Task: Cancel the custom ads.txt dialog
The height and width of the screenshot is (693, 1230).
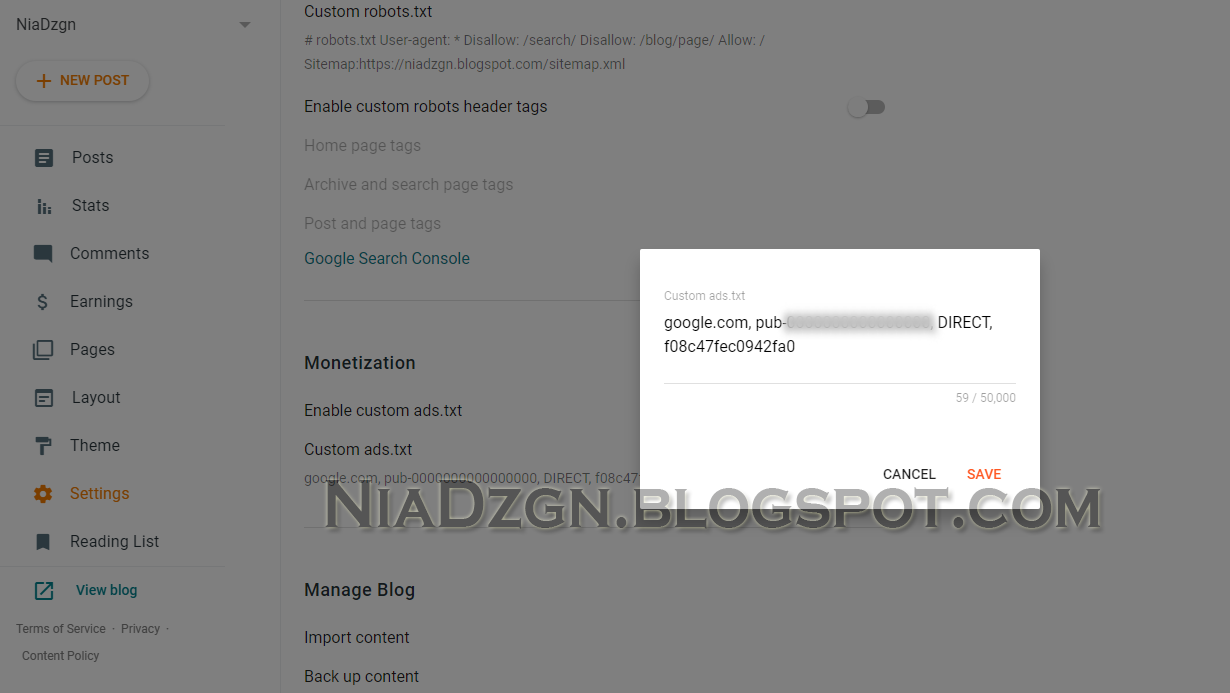Action: point(909,474)
